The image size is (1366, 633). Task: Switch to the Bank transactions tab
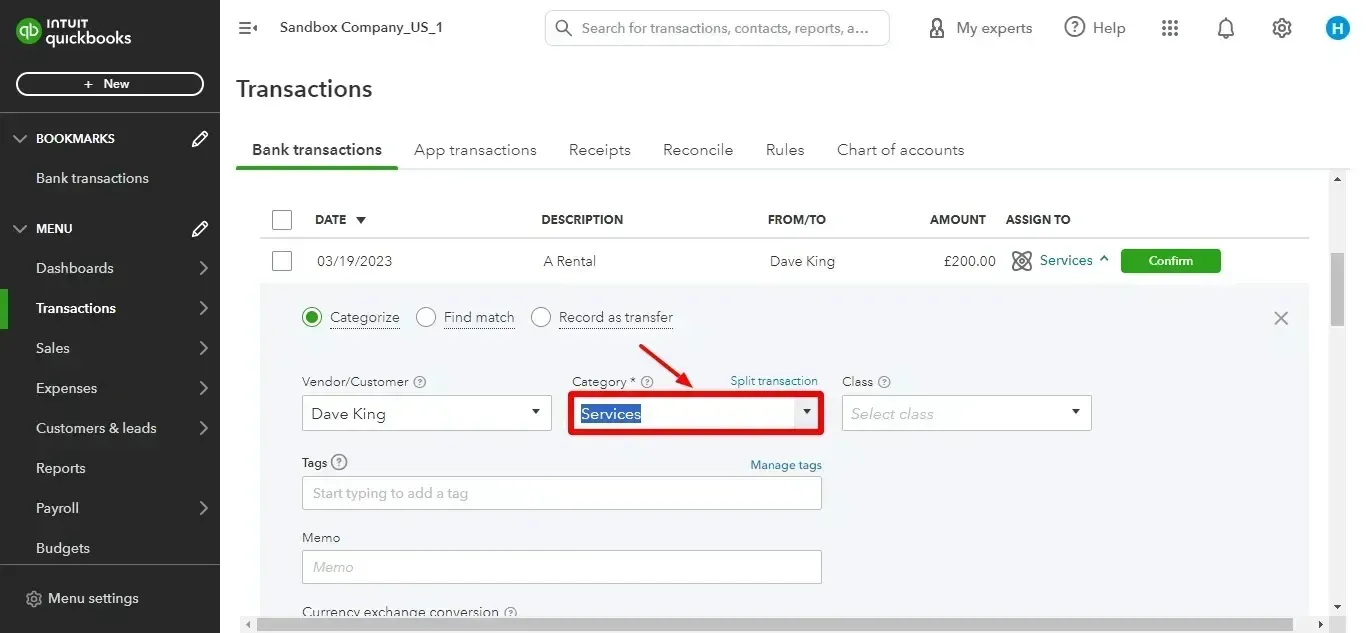coord(317,150)
